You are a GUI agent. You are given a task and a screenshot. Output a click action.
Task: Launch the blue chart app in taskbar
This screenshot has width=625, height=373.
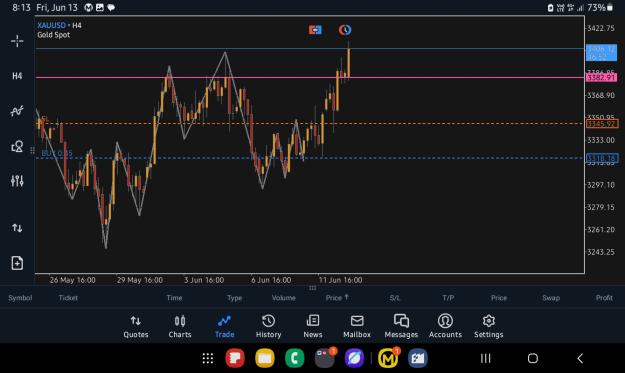coord(418,358)
